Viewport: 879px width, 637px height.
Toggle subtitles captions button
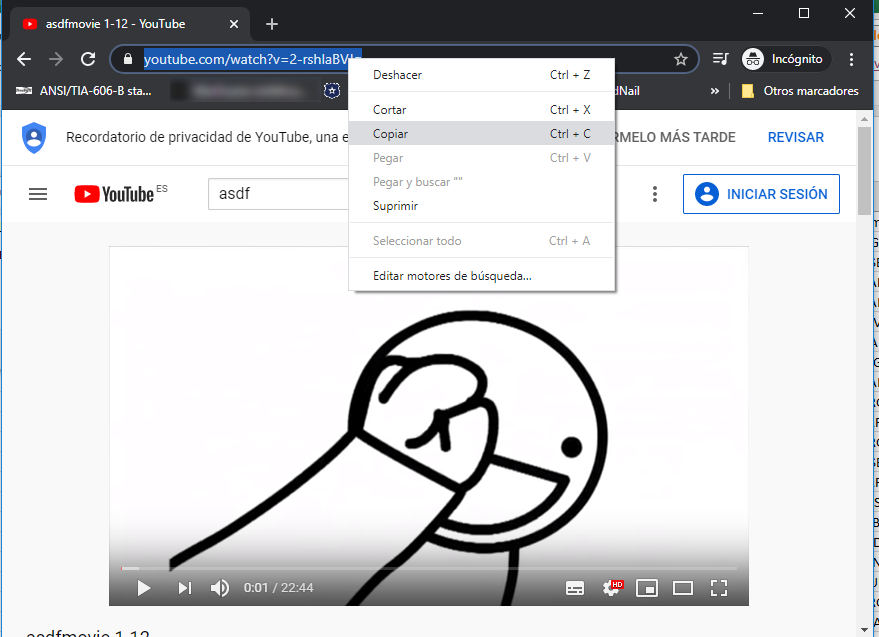pos(575,588)
